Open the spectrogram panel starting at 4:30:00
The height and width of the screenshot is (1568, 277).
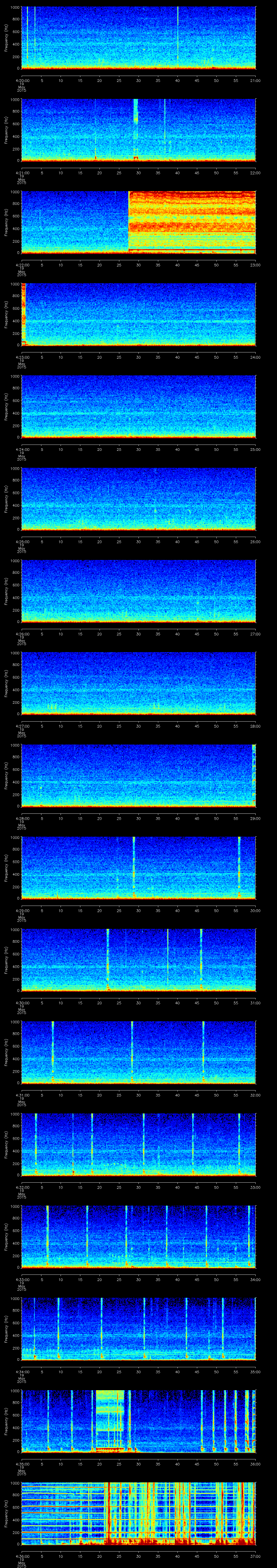(x=139, y=959)
